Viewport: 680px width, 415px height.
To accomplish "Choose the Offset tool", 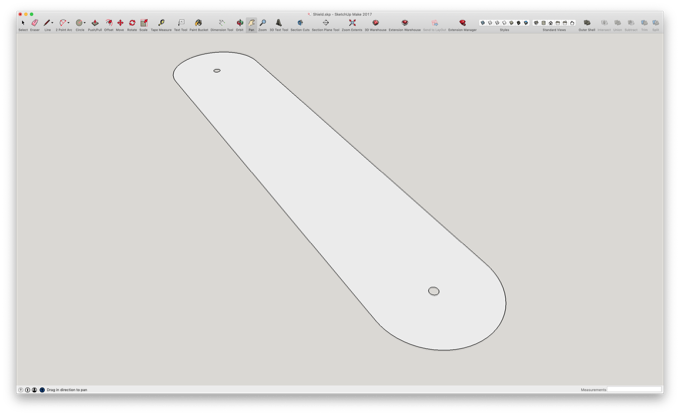I will coord(109,23).
